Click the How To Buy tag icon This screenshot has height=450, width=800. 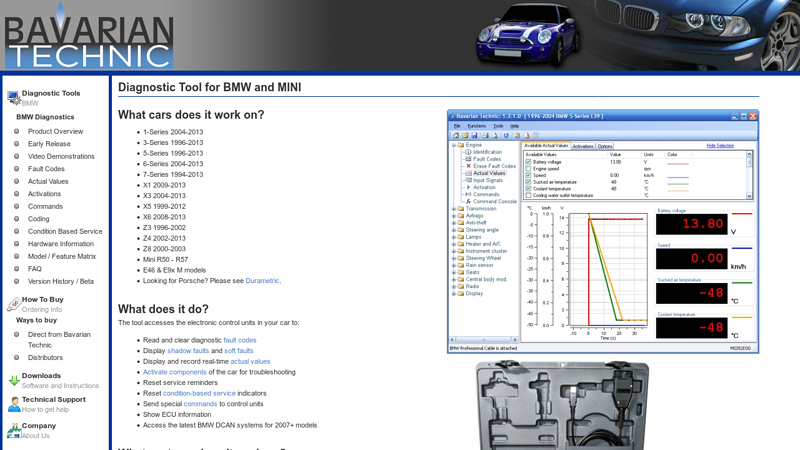click(x=14, y=304)
